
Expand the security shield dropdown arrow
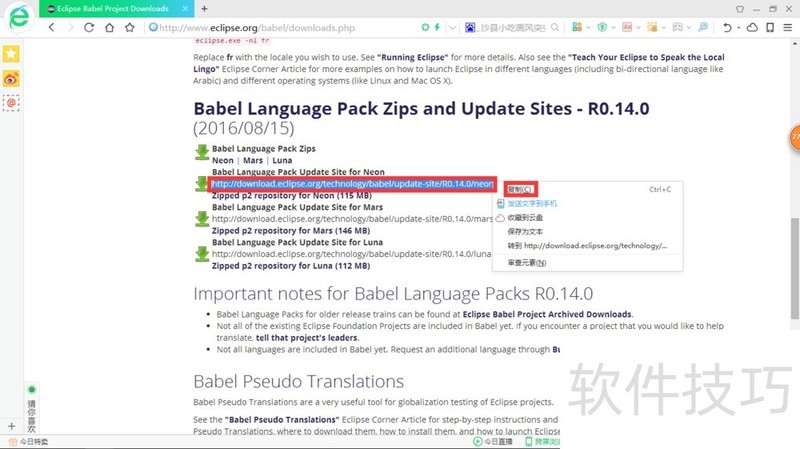(613, 28)
